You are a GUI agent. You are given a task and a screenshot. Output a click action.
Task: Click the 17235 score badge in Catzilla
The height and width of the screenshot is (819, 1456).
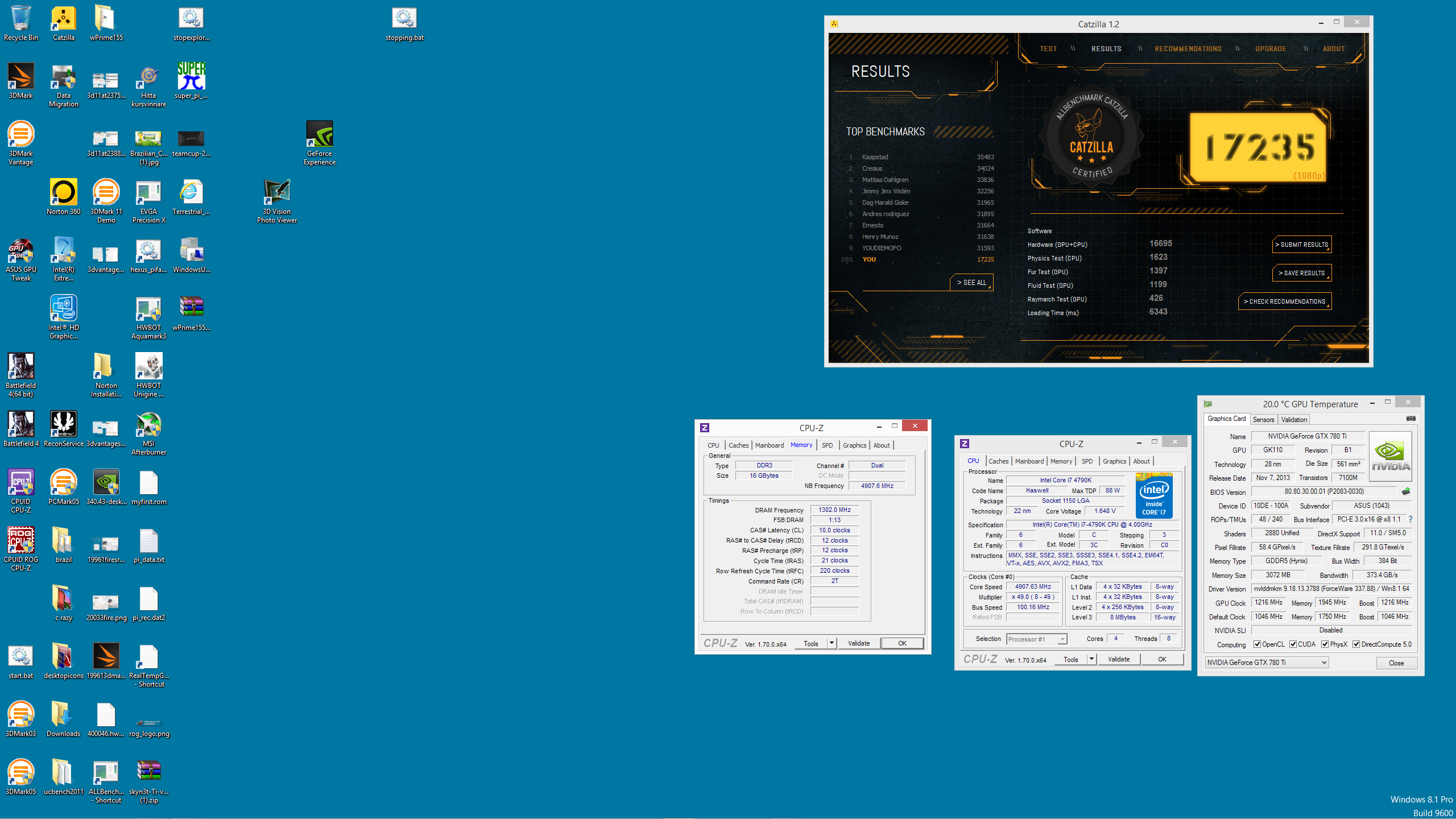click(1259, 147)
